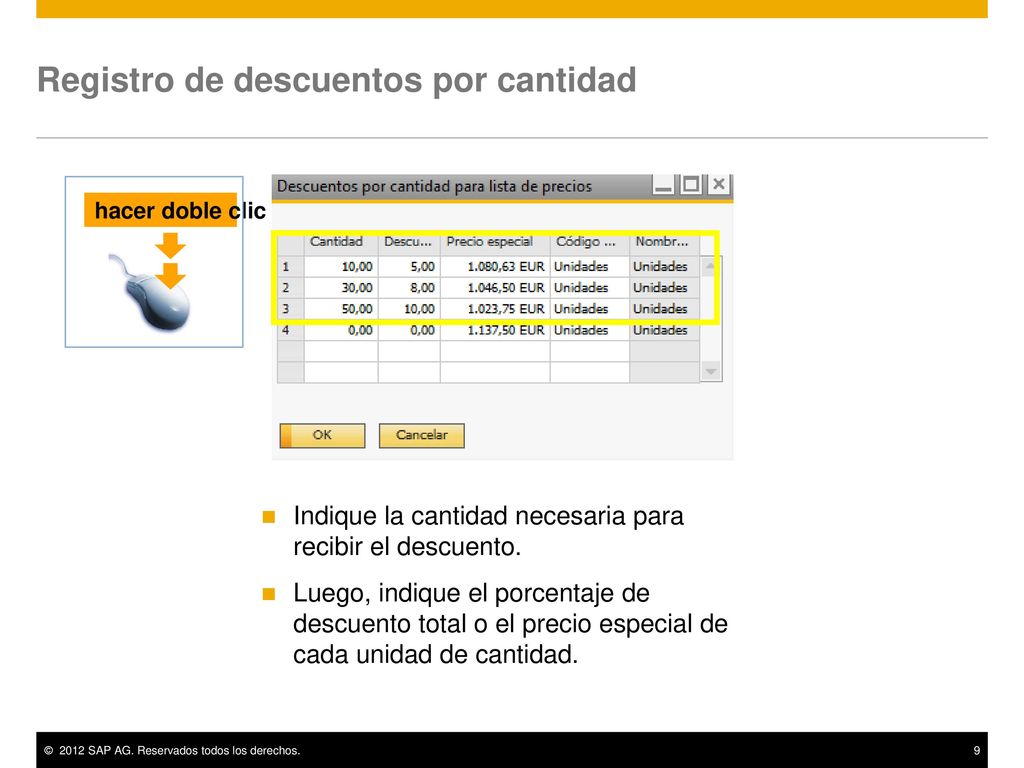The height and width of the screenshot is (768, 1024).
Task: Click row 4 Código Unidades cell
Action: click(590, 330)
